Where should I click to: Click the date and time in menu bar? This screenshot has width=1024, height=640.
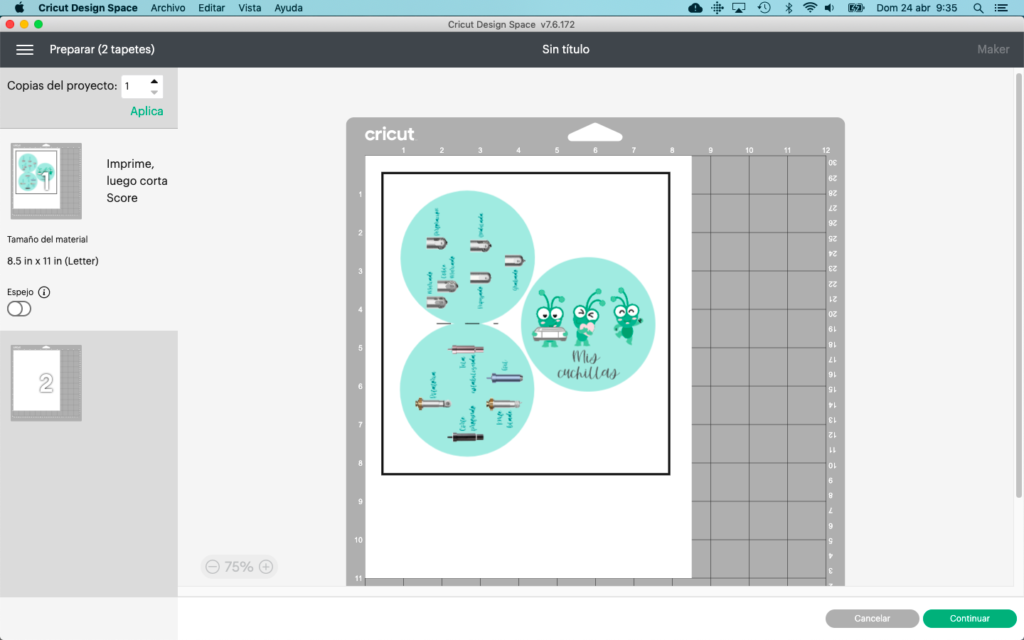click(917, 8)
